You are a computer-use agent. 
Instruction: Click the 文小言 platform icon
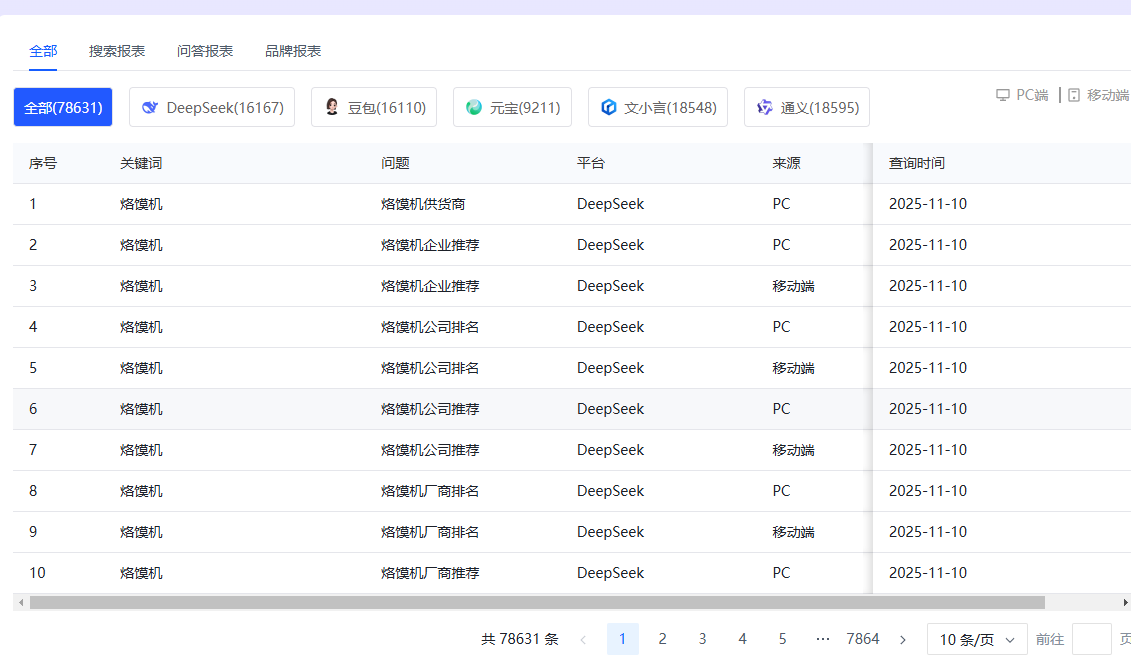[611, 107]
